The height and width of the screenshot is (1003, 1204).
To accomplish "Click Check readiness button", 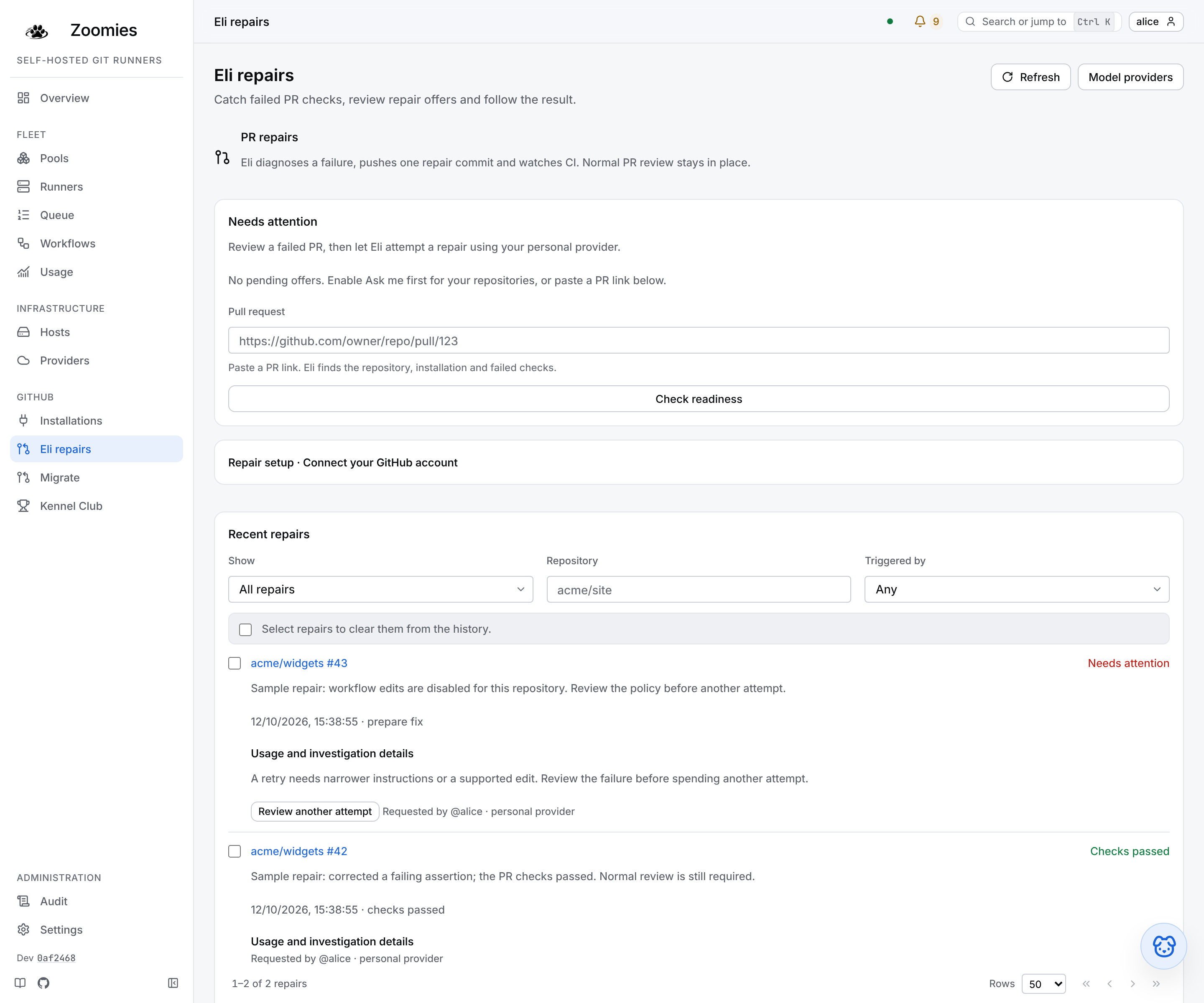I will click(x=698, y=398).
